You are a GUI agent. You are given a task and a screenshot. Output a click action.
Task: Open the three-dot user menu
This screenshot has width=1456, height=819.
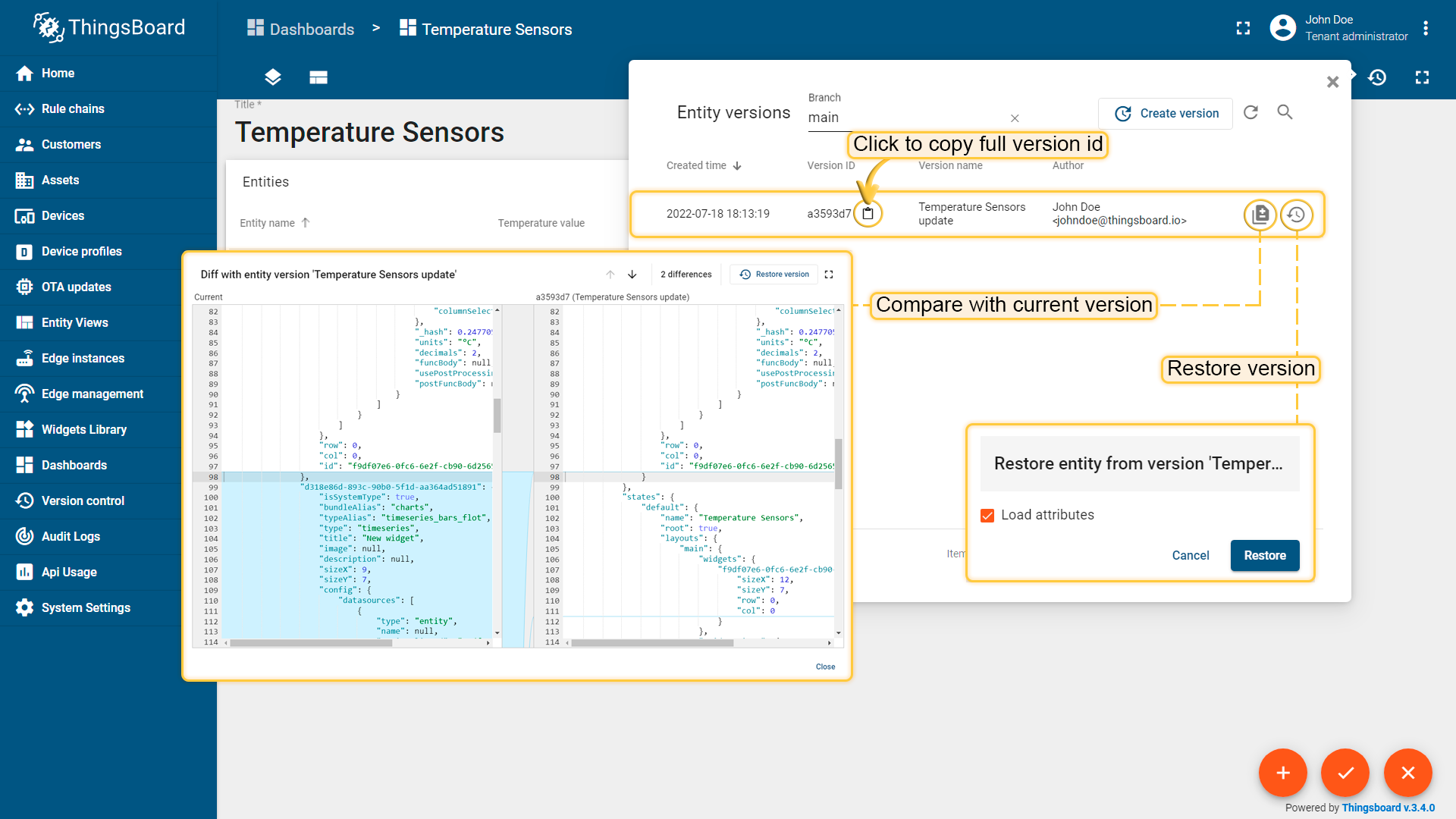[x=1426, y=28]
